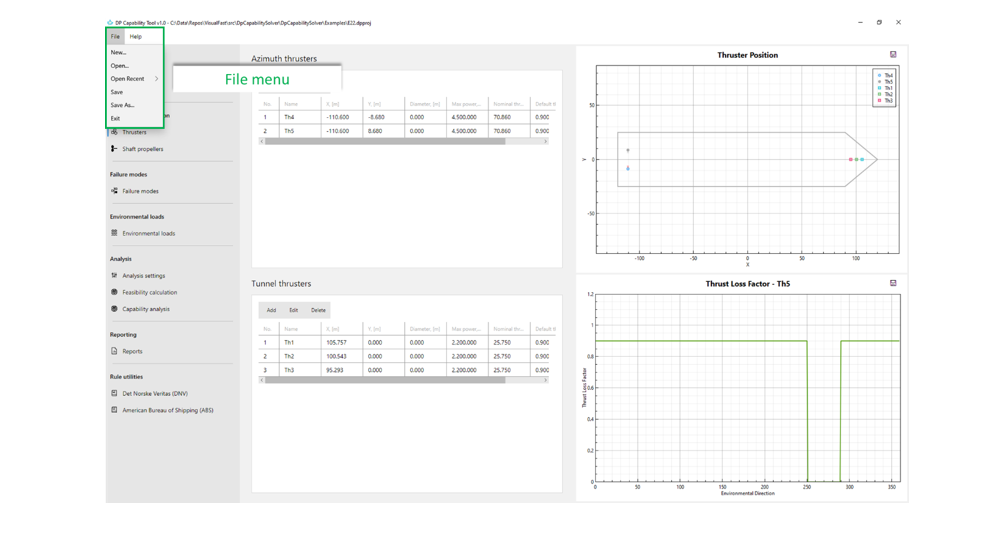Viewport: 1006px width, 540px height.
Task: Click the green Th2 marker on position plot
Action: [x=857, y=160]
